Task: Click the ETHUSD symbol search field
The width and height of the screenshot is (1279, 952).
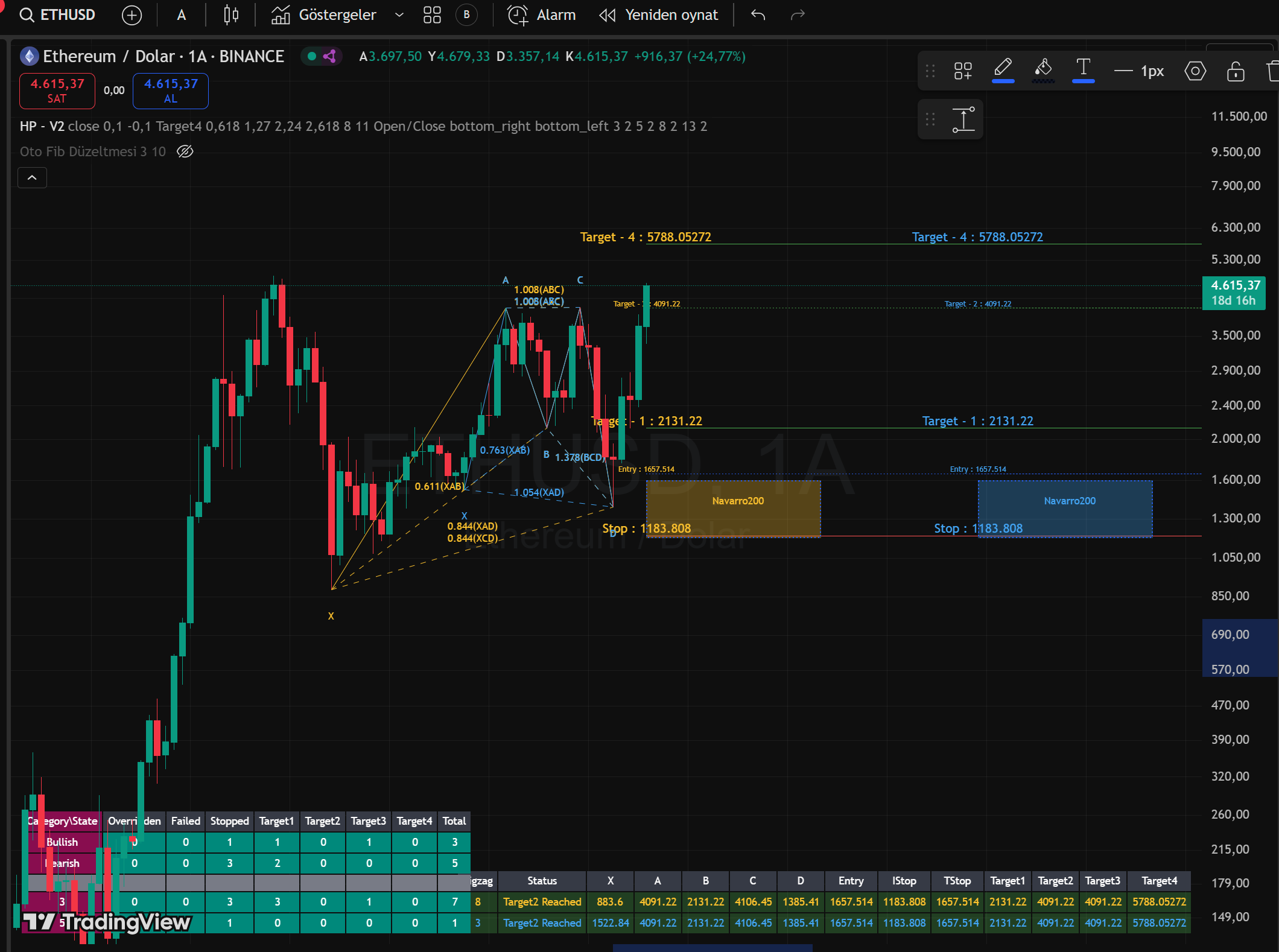Action: pyautogui.click(x=57, y=15)
